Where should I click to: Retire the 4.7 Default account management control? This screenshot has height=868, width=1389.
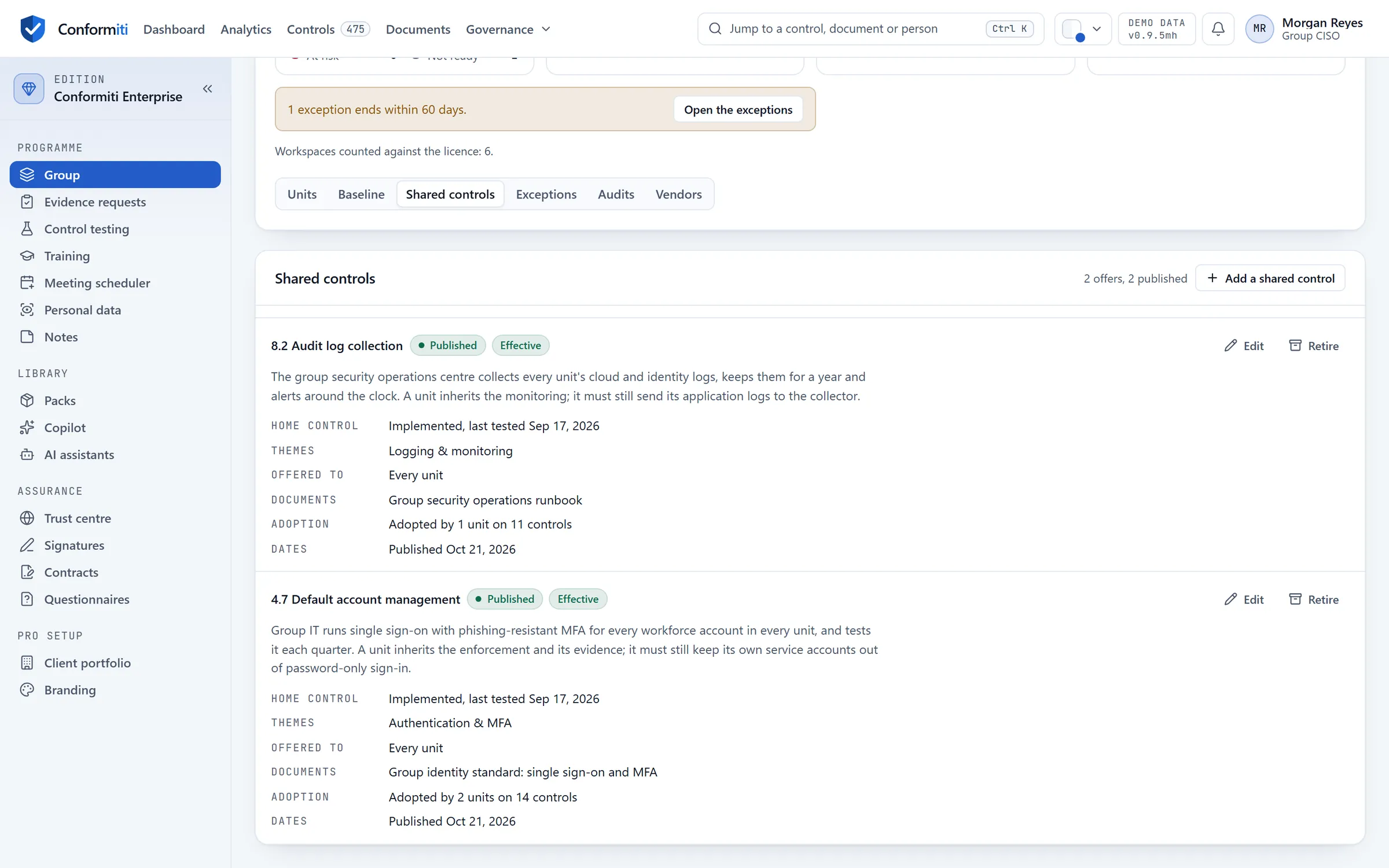point(1314,599)
